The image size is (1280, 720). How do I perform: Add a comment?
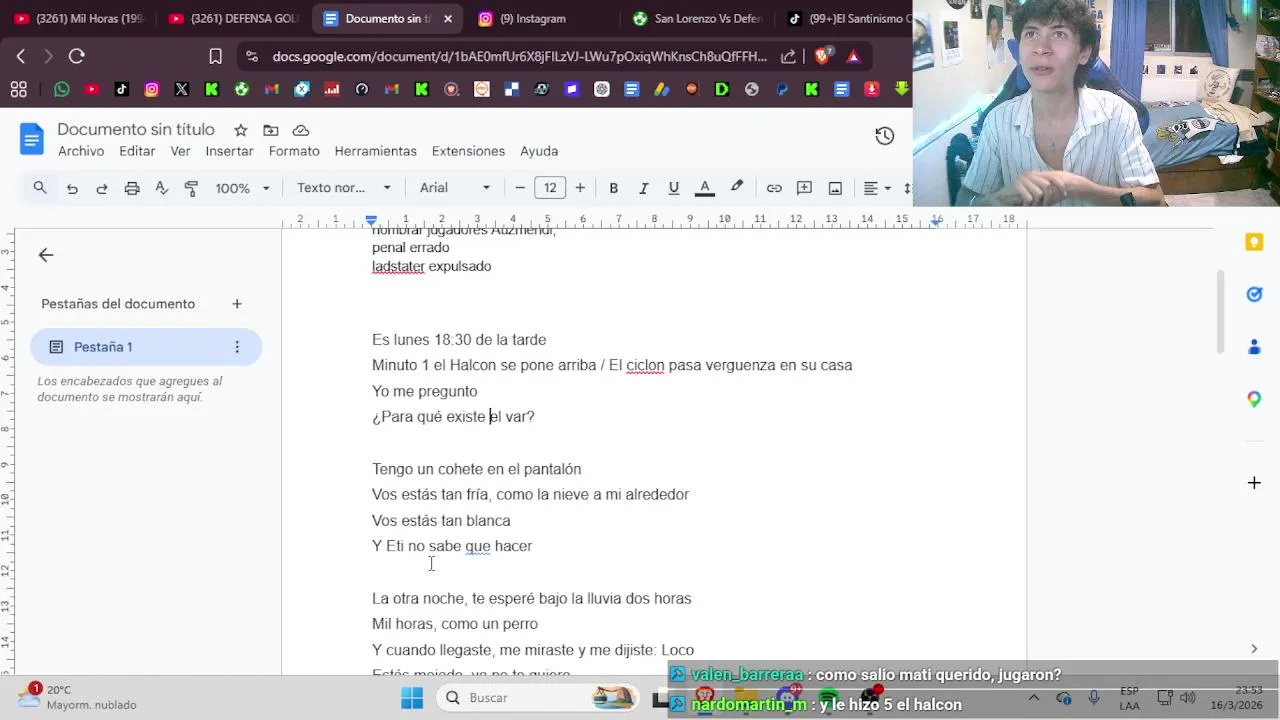point(804,188)
